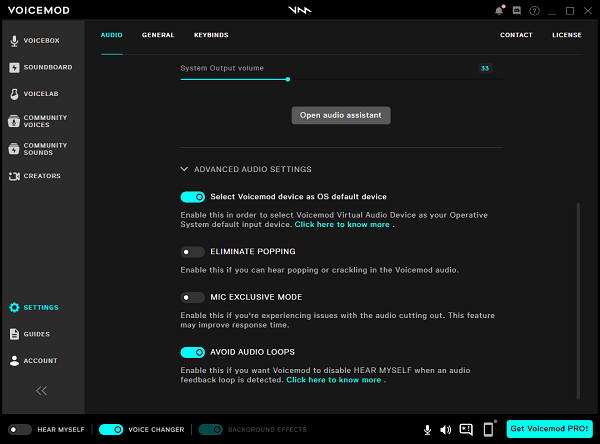This screenshot has width=600, height=444.
Task: Click know more link under OS default device
Action: tap(342, 225)
